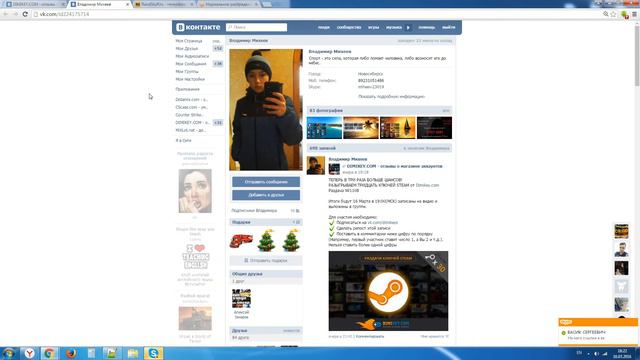Open My Audio in left sidebar
This screenshot has height=360, width=640.
click(192, 56)
